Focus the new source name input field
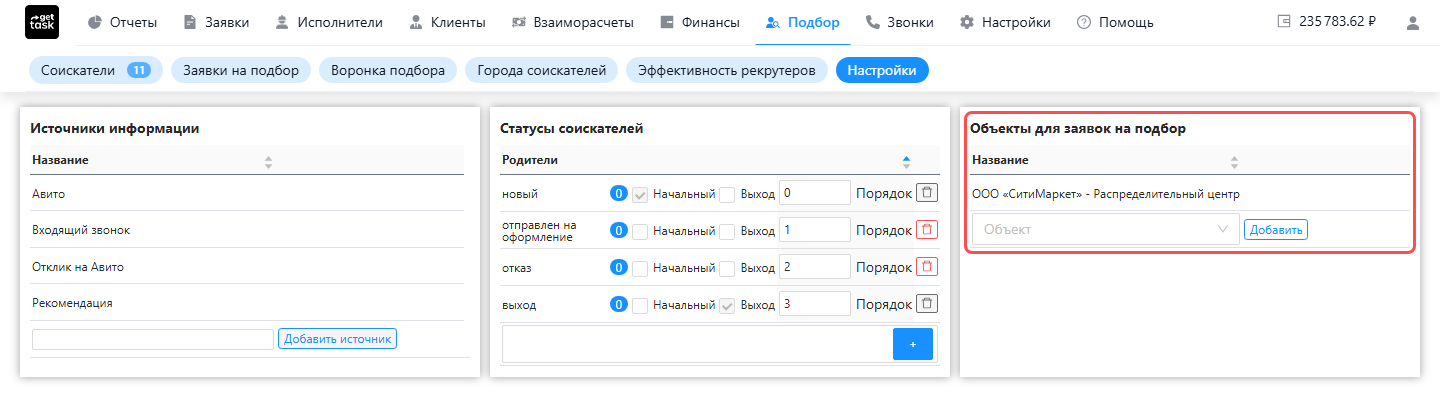This screenshot has height=400, width=1440. [x=153, y=339]
